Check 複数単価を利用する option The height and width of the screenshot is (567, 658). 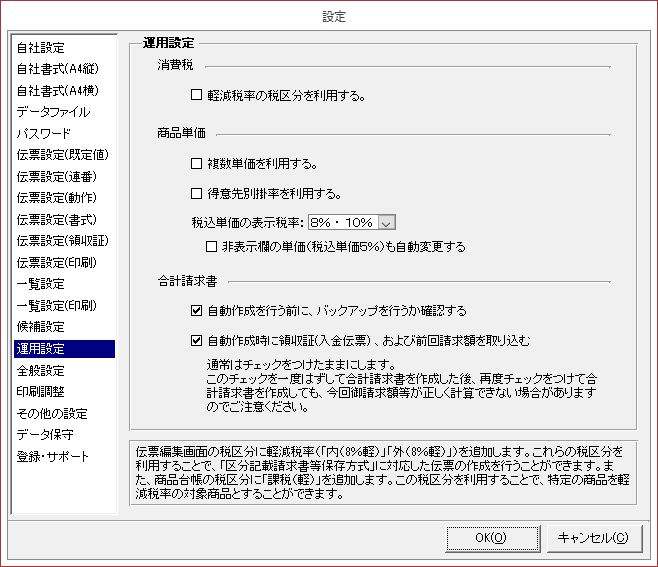coord(196,163)
